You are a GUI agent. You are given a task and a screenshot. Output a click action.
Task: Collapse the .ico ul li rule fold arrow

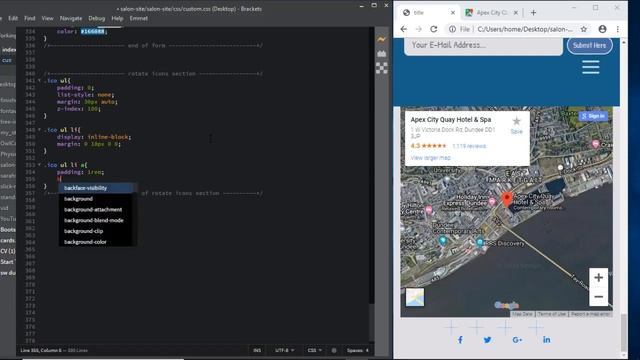pyautogui.click(x=40, y=130)
